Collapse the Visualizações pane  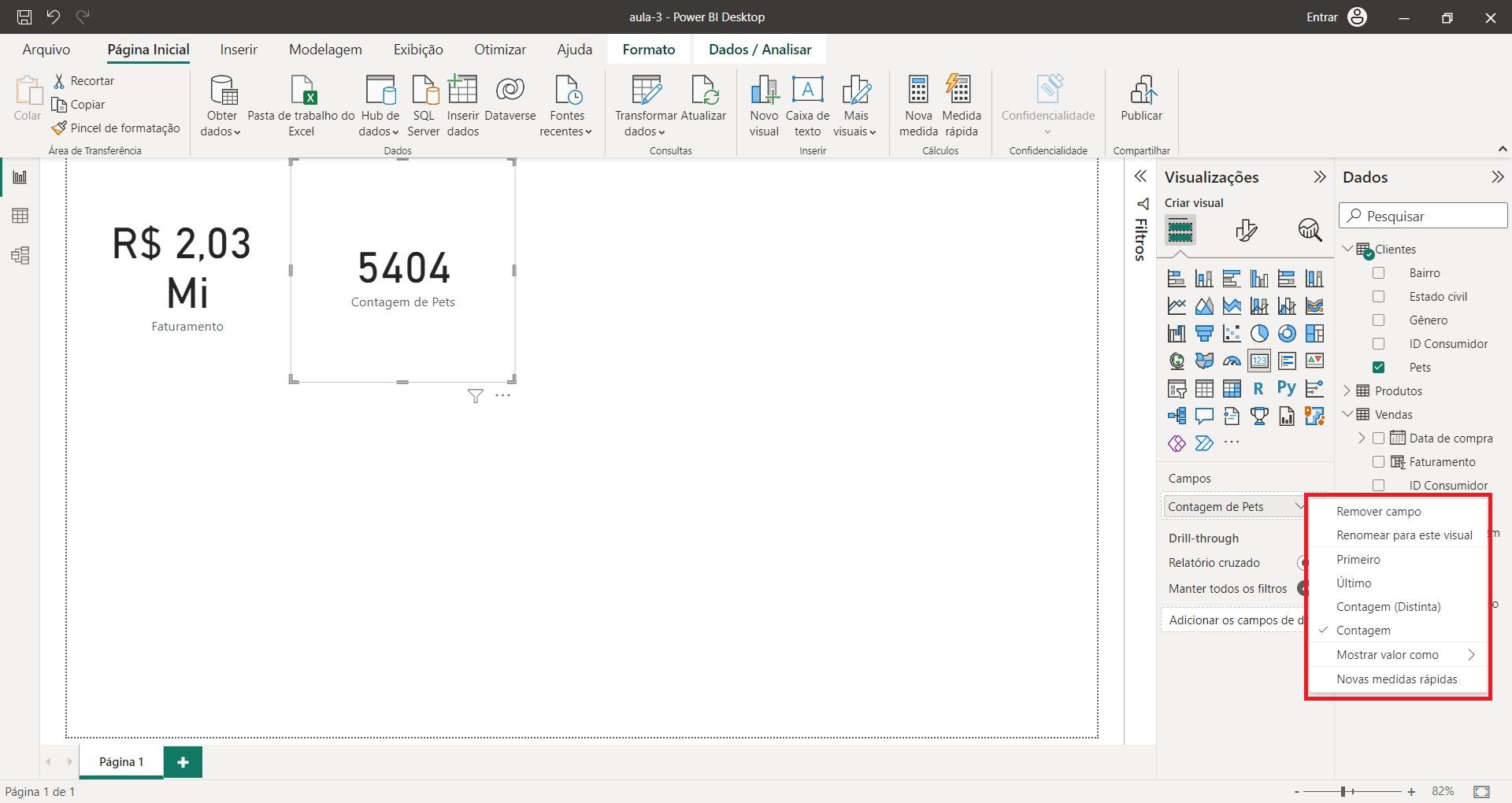(1320, 177)
